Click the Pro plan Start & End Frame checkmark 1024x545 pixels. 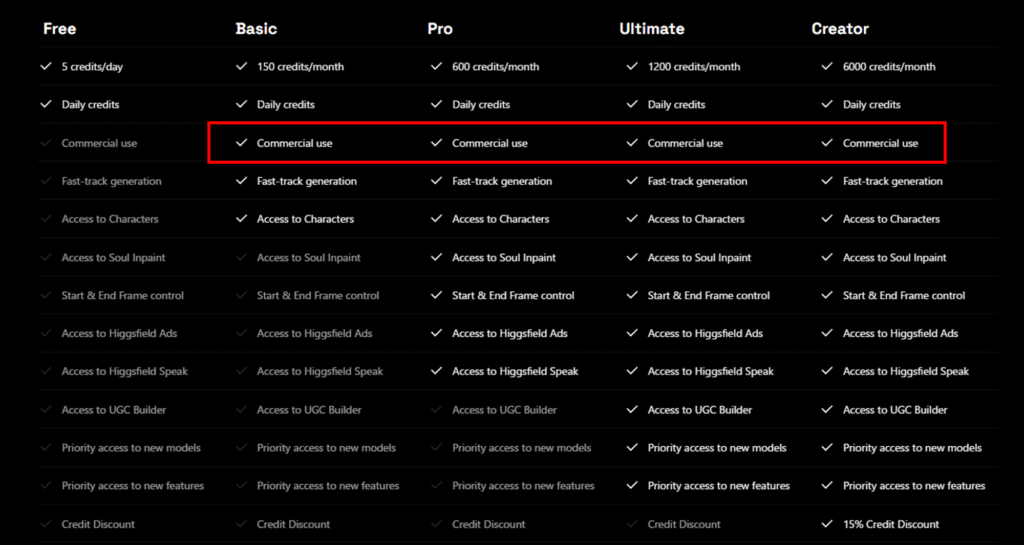click(436, 296)
